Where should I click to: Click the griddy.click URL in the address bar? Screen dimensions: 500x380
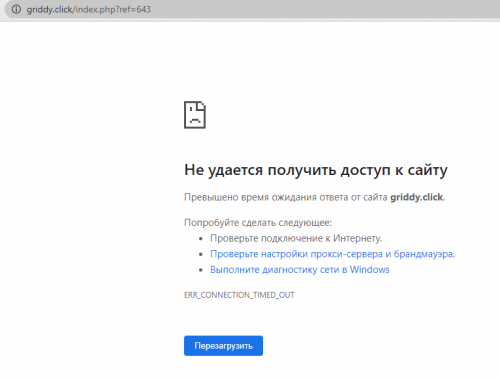tap(89, 9)
